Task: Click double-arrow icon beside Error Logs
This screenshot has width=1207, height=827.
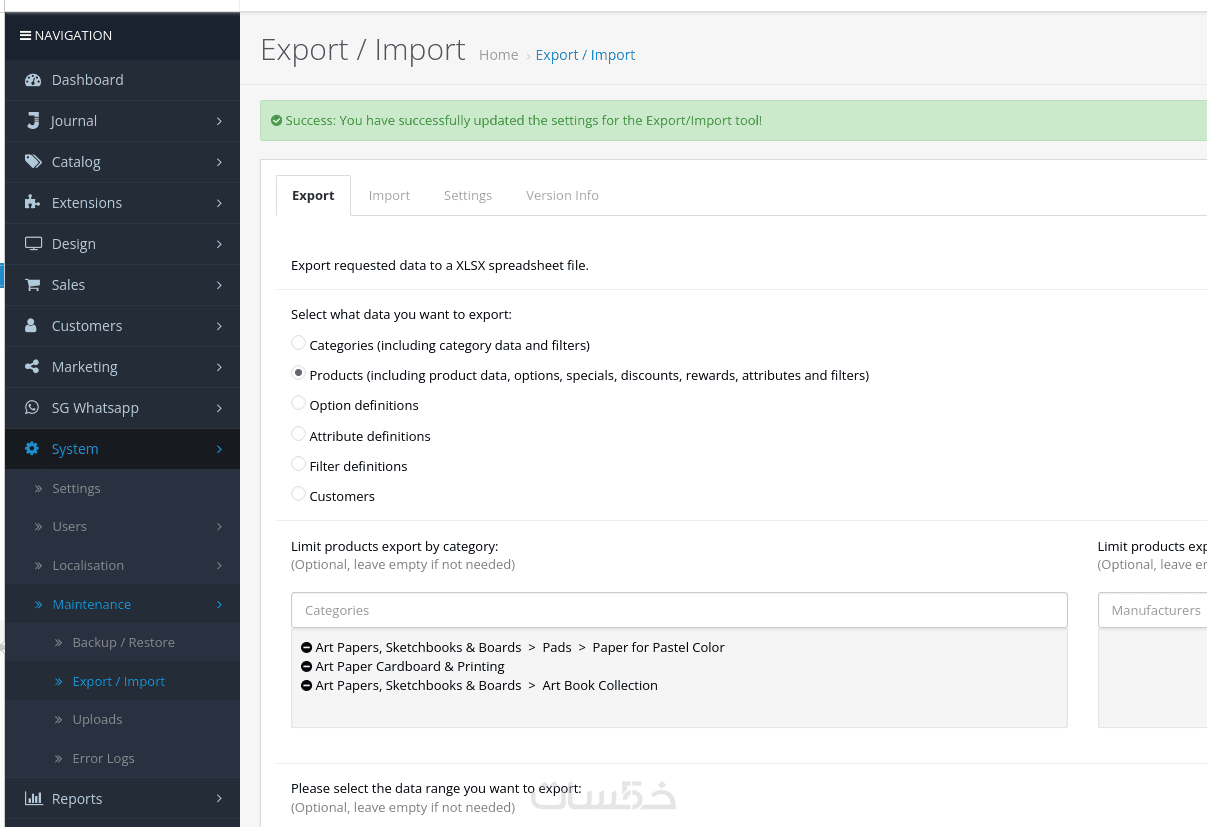Action: click(x=59, y=759)
